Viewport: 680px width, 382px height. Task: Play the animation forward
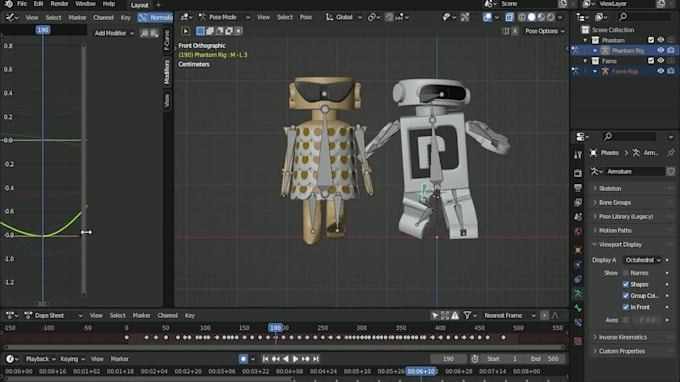click(296, 359)
